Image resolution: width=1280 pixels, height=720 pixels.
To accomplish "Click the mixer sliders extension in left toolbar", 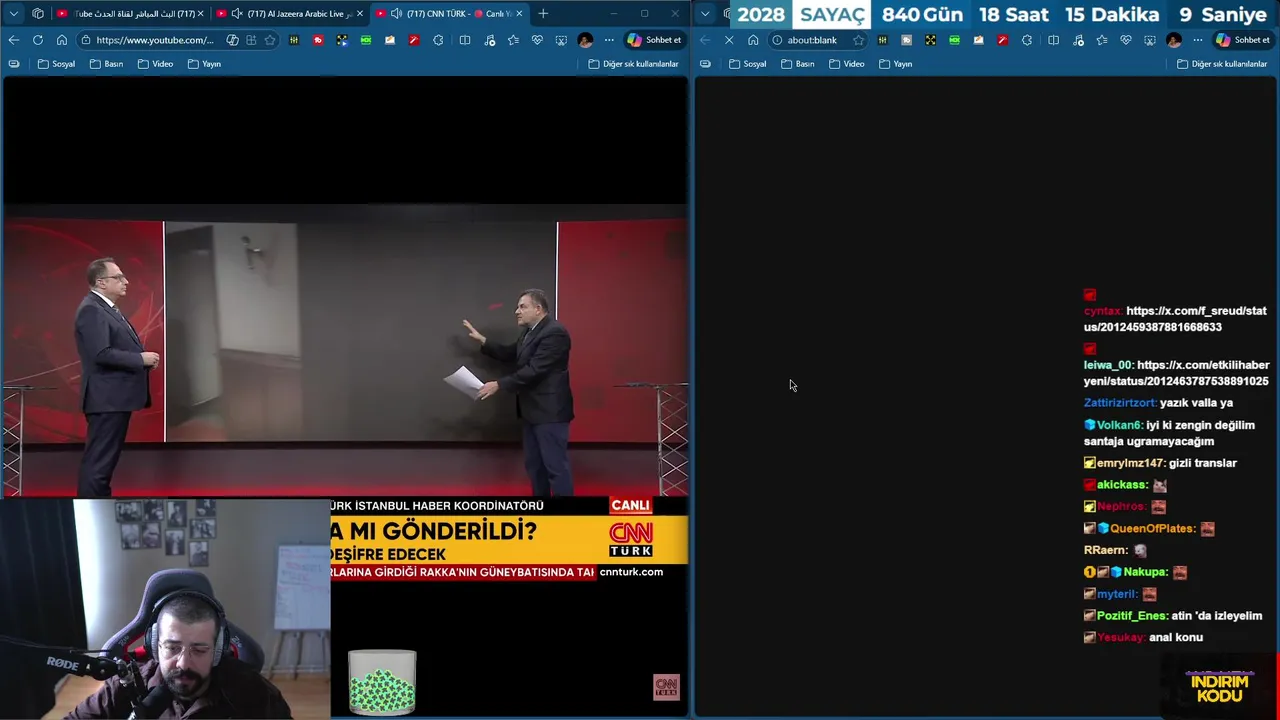I will 294,40.
